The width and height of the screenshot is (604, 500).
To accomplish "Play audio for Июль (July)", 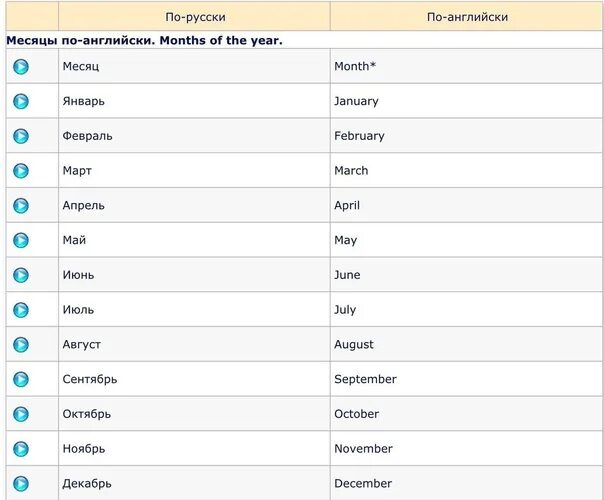I will [x=21, y=310].
